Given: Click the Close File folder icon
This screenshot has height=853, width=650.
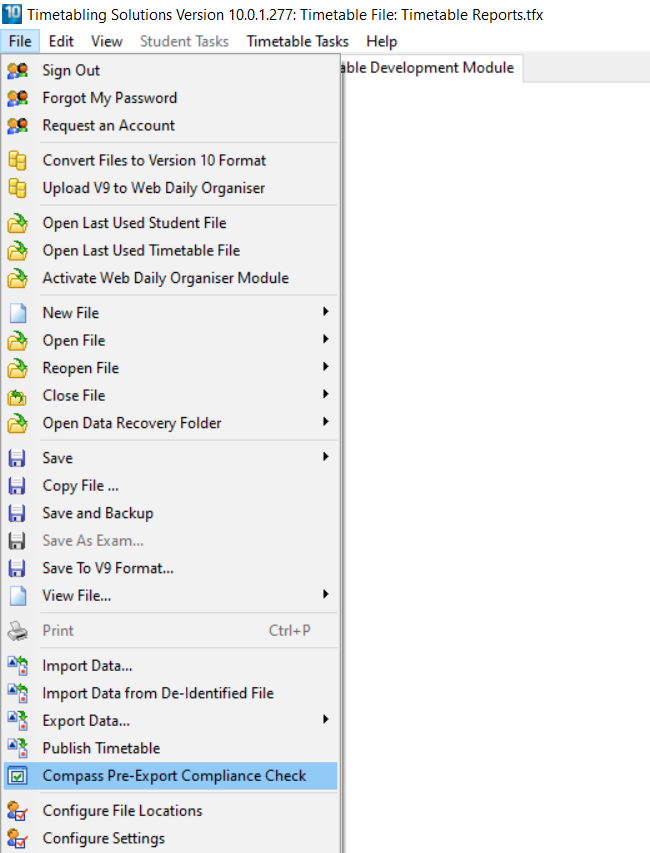Looking at the screenshot, I should pos(17,396).
